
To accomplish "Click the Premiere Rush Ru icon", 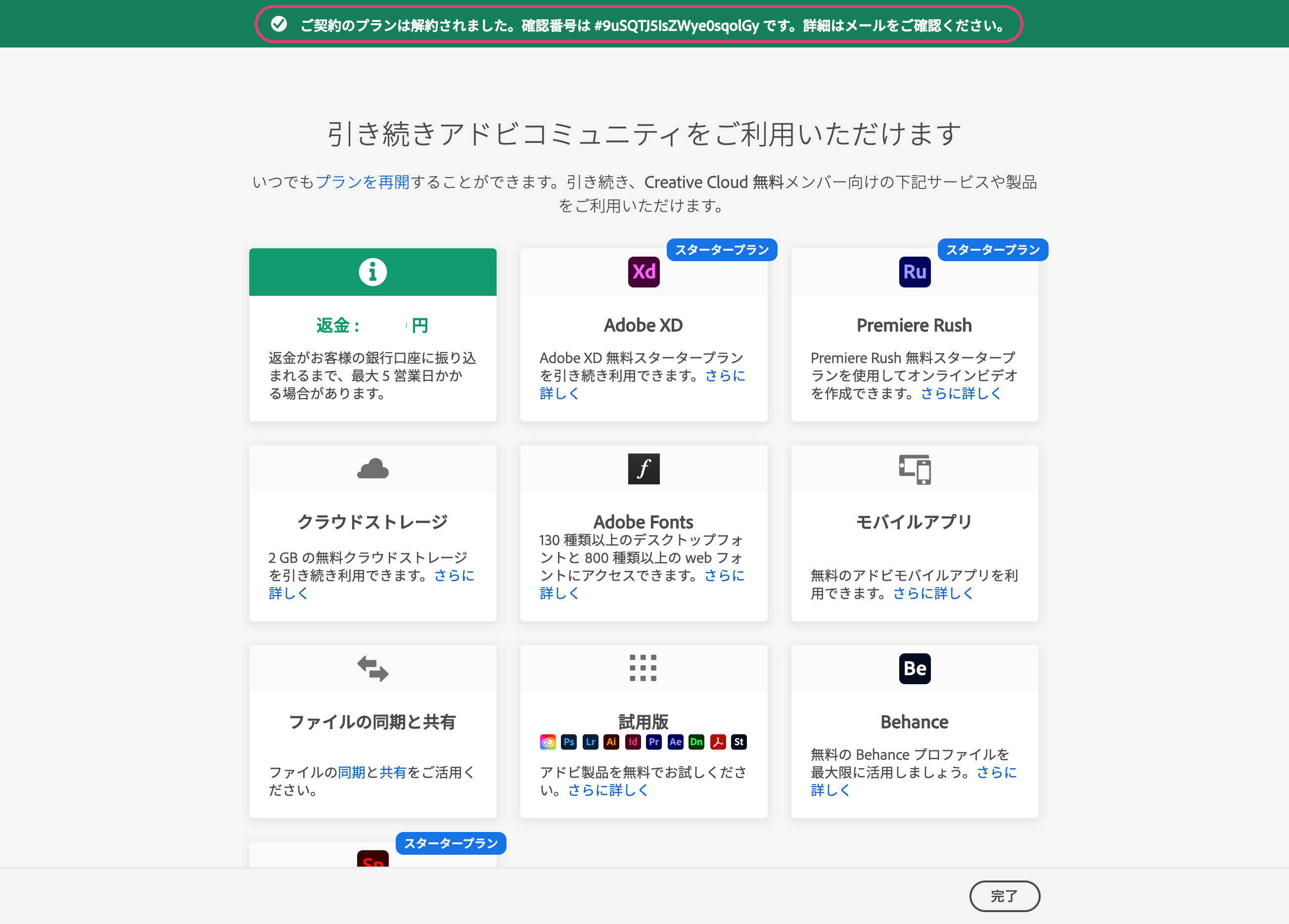I will click(915, 272).
